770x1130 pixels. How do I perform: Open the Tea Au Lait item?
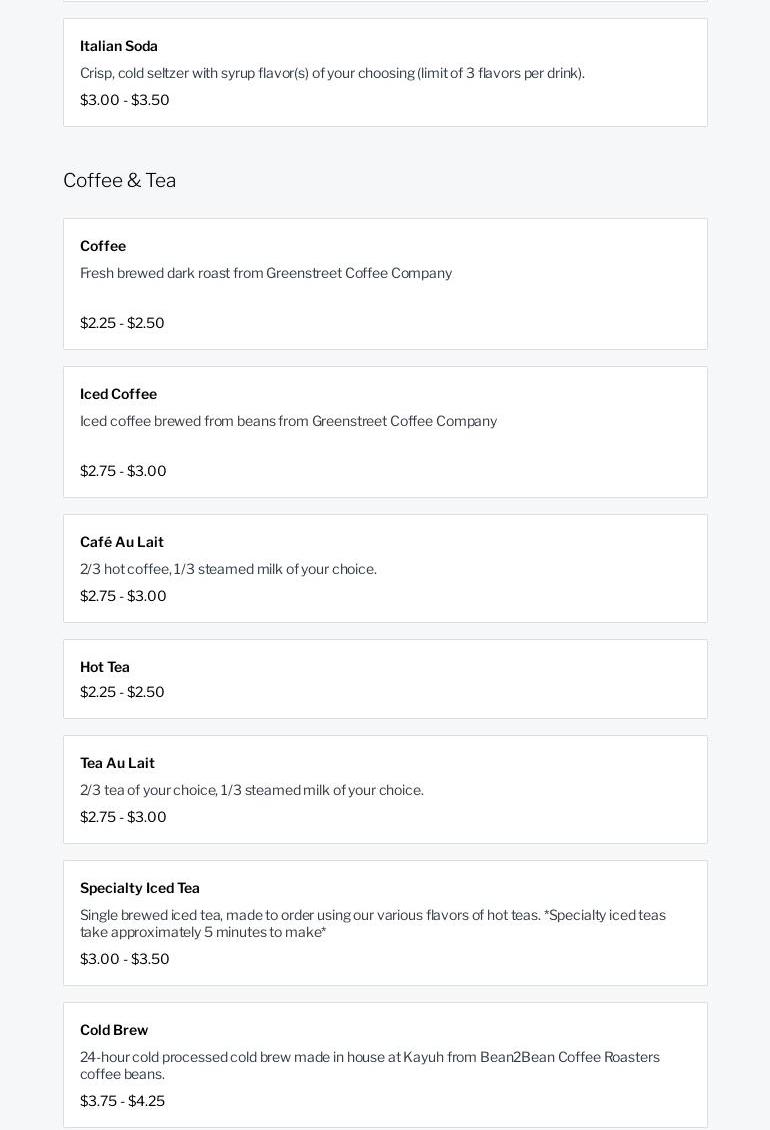point(117,763)
